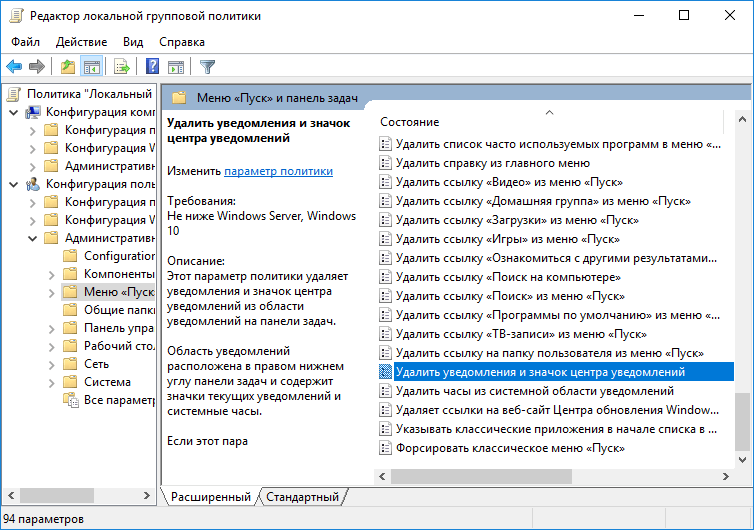The height and width of the screenshot is (530, 754).
Task: Open the Справка menu
Action: pos(182,42)
